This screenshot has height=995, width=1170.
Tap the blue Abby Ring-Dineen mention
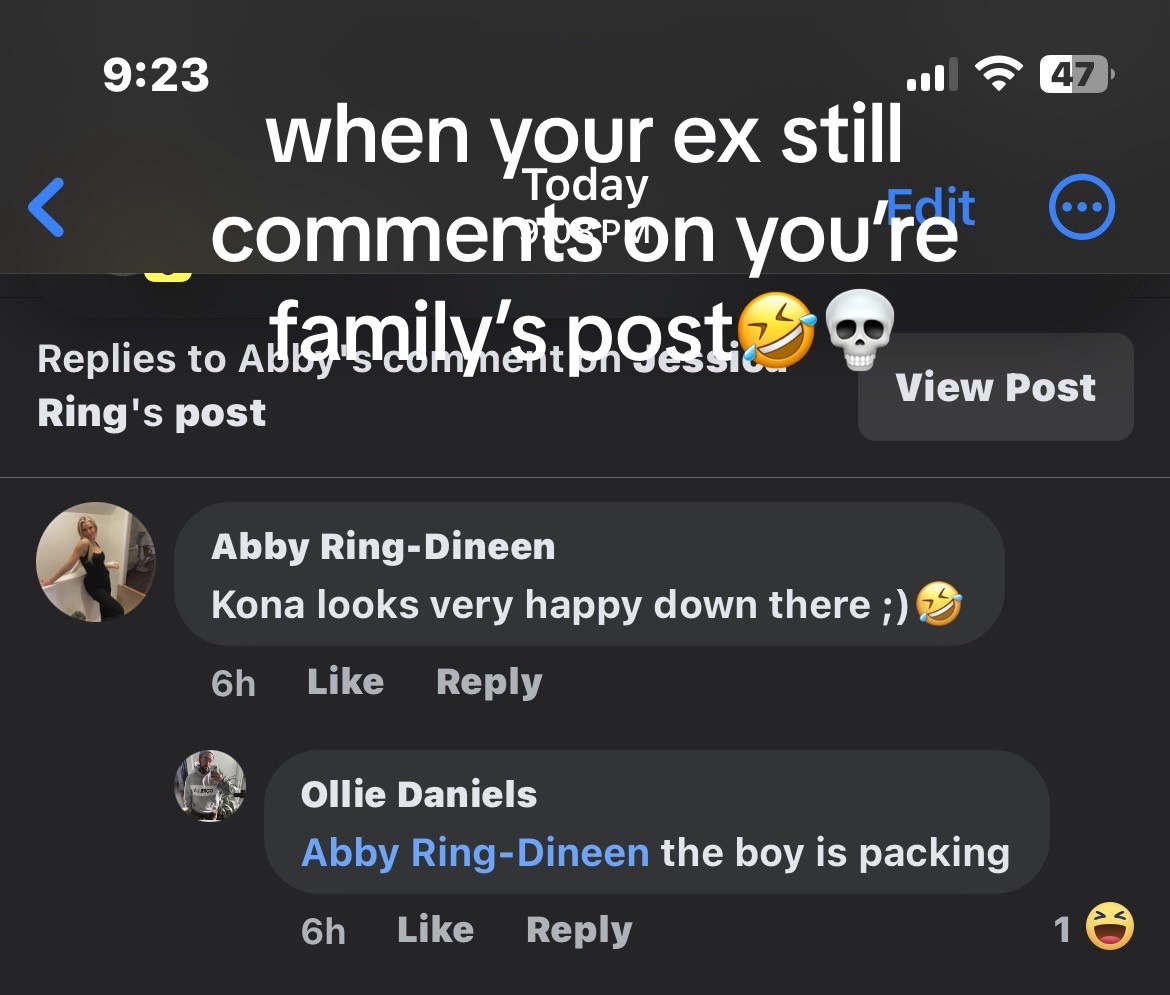(x=475, y=853)
